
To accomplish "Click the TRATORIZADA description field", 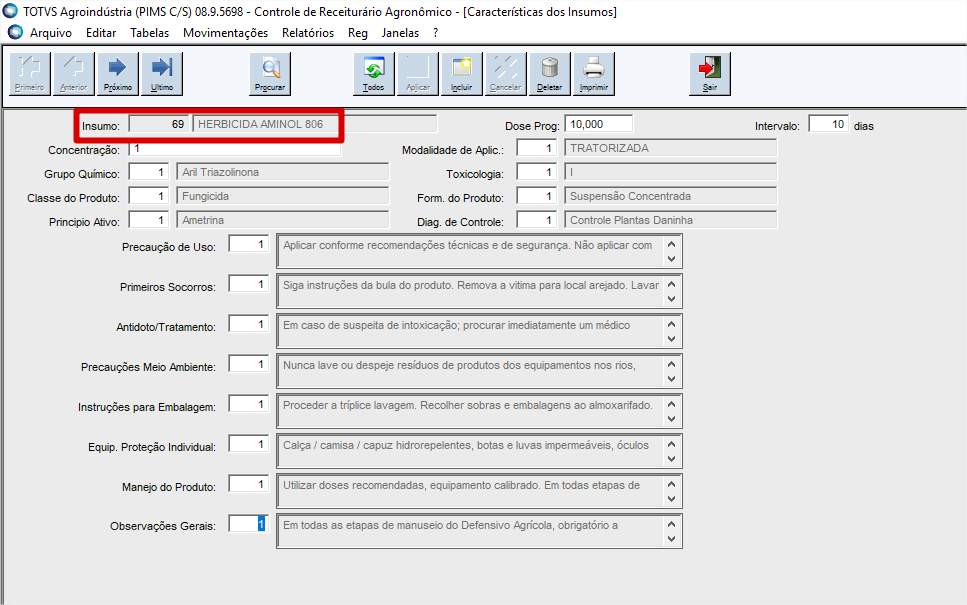I will point(671,148).
